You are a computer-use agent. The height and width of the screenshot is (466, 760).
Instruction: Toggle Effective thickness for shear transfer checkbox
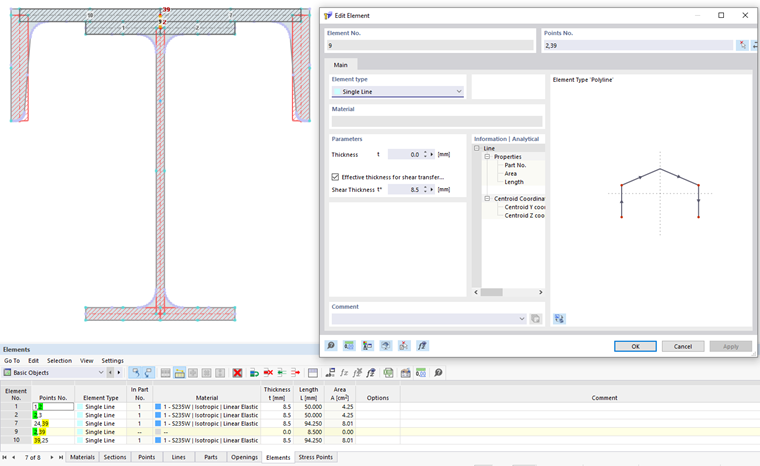[x=335, y=177]
